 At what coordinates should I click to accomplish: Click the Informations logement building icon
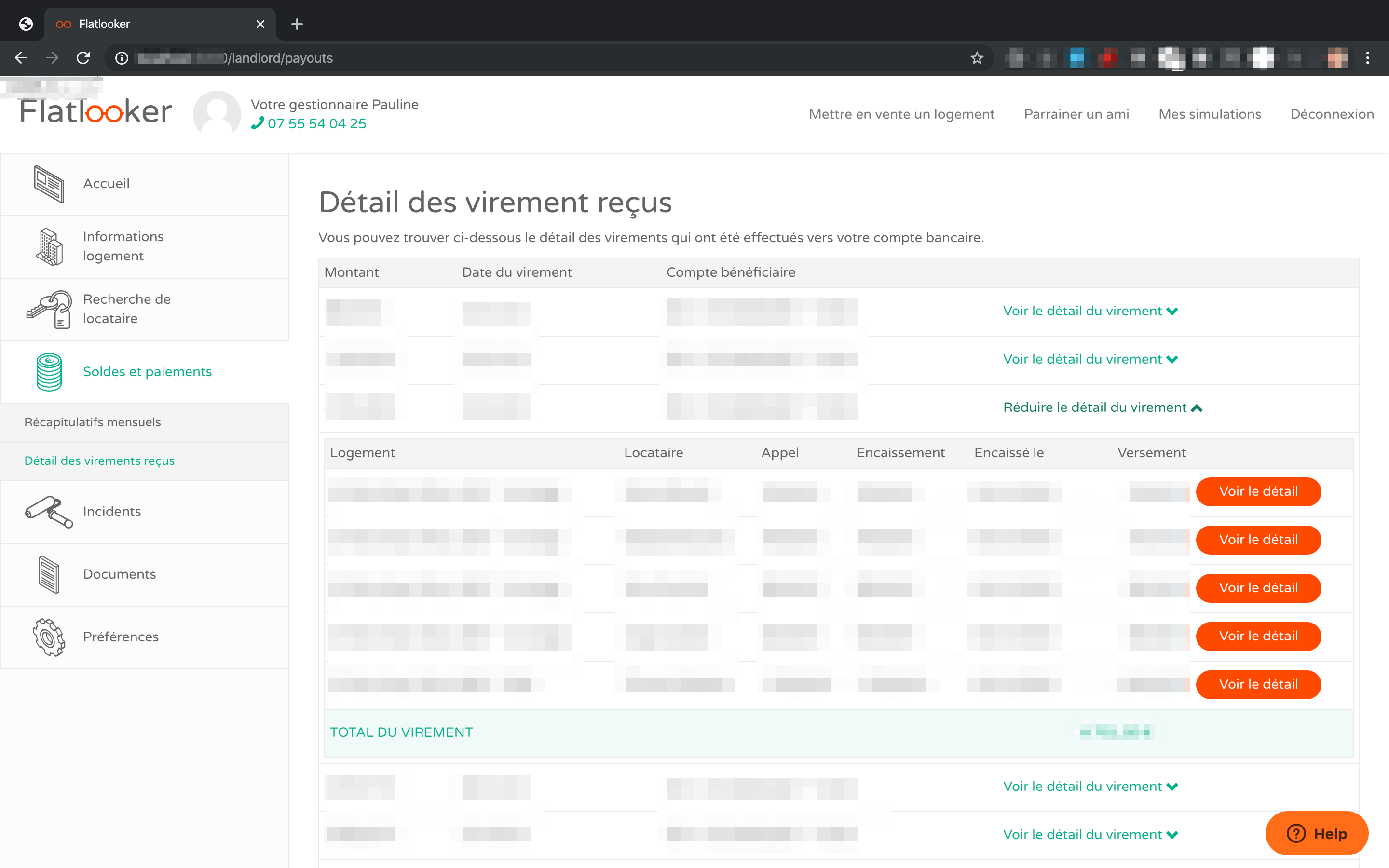coord(49,247)
